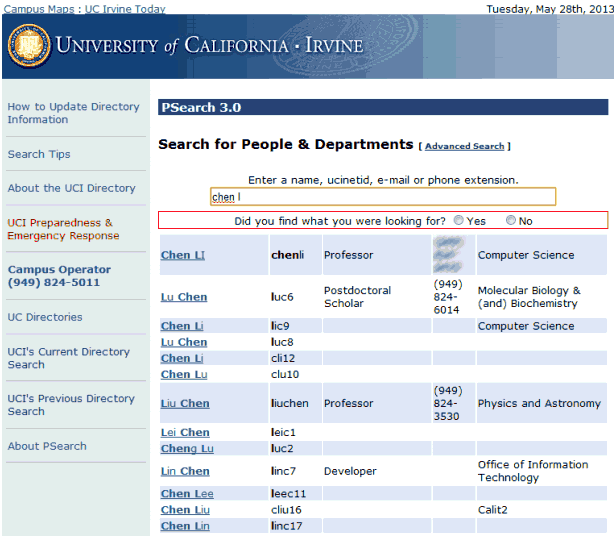The height and width of the screenshot is (536, 615).
Task: Open the Lin Chen developer result
Action: click(185, 471)
